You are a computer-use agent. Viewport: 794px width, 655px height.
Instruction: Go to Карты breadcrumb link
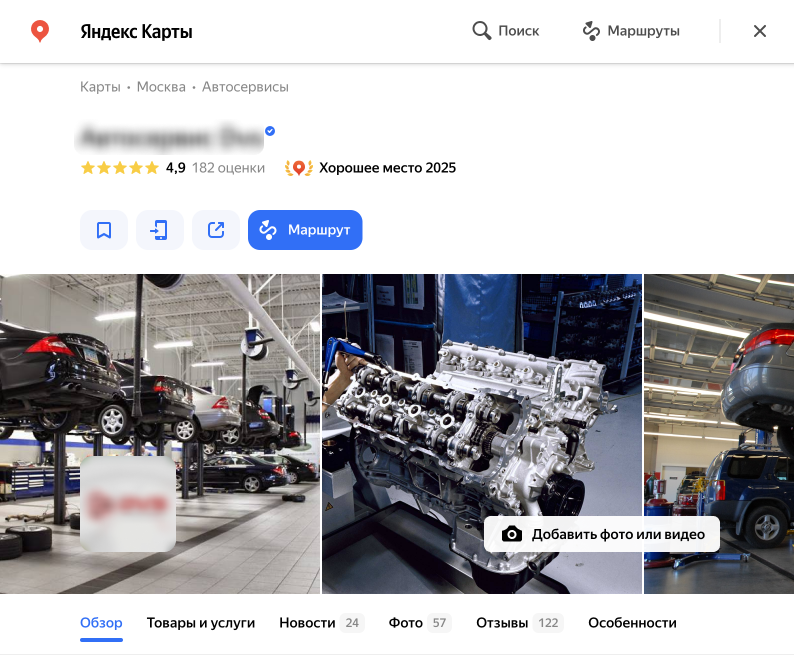pyautogui.click(x=100, y=87)
